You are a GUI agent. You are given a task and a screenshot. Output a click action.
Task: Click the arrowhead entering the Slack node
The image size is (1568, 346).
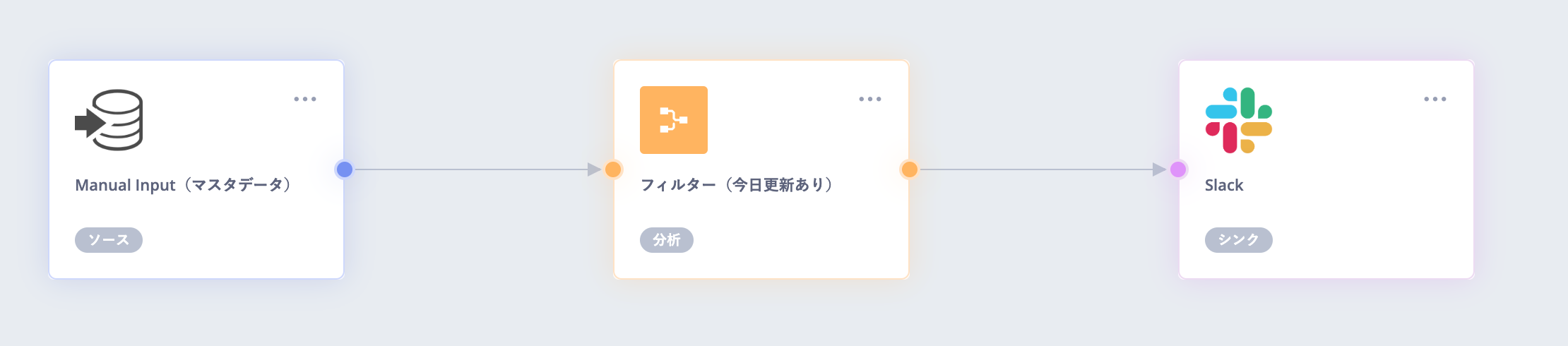1159,169
